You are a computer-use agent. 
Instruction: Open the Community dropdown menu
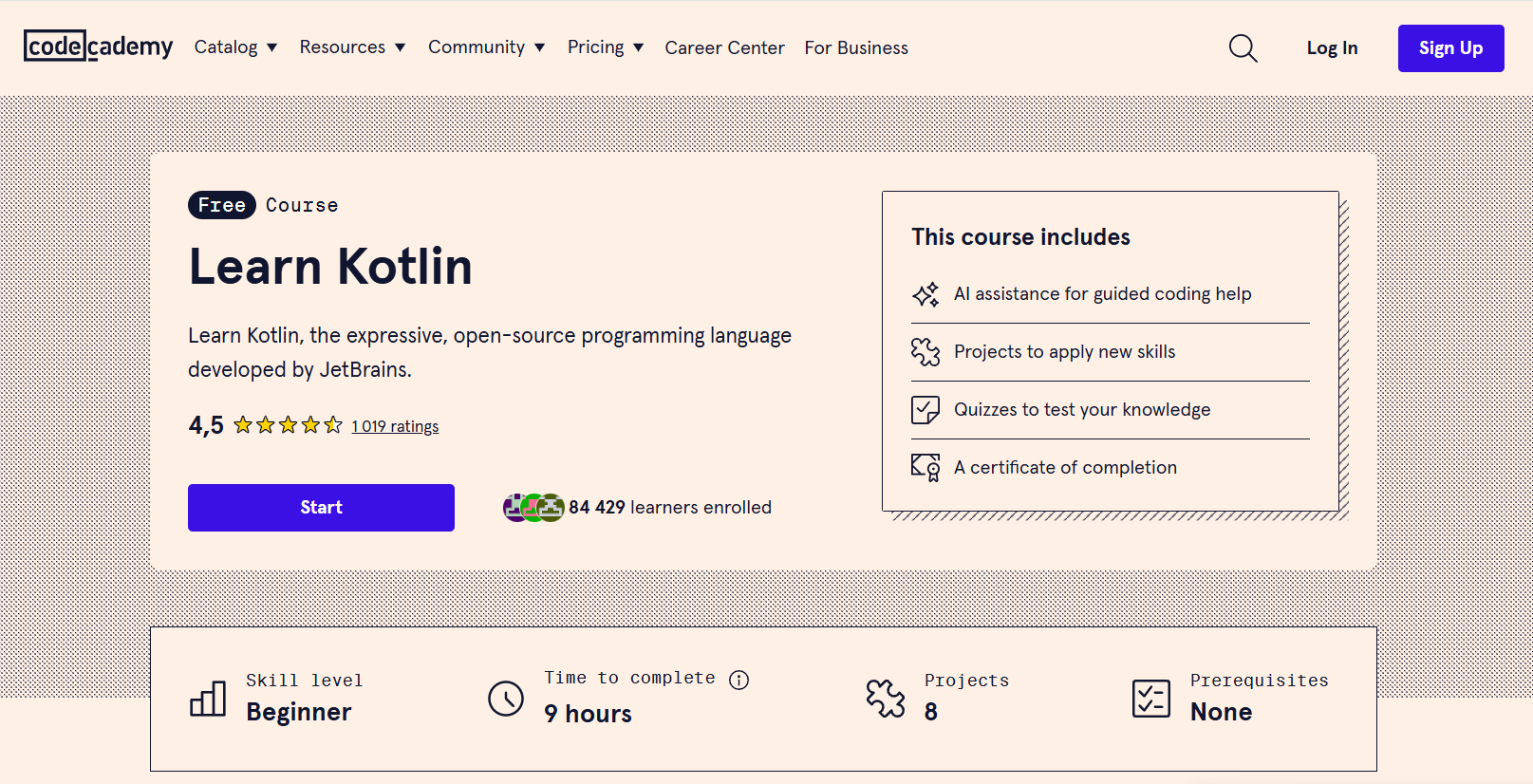486,47
